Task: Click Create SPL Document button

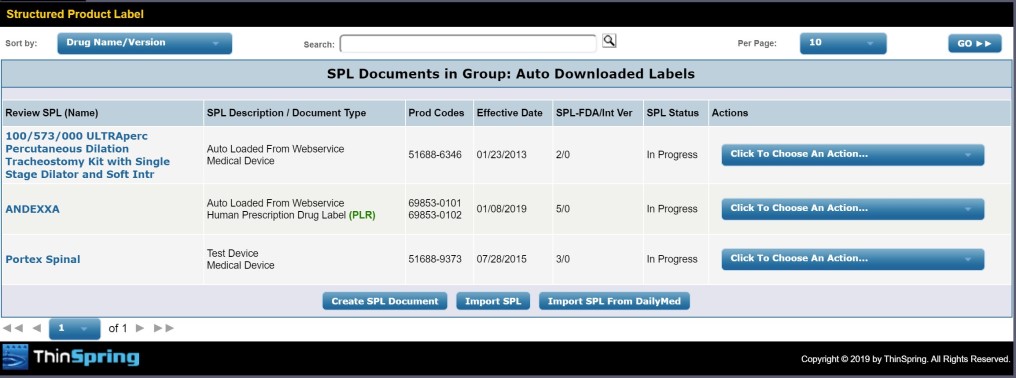Action: coord(385,301)
